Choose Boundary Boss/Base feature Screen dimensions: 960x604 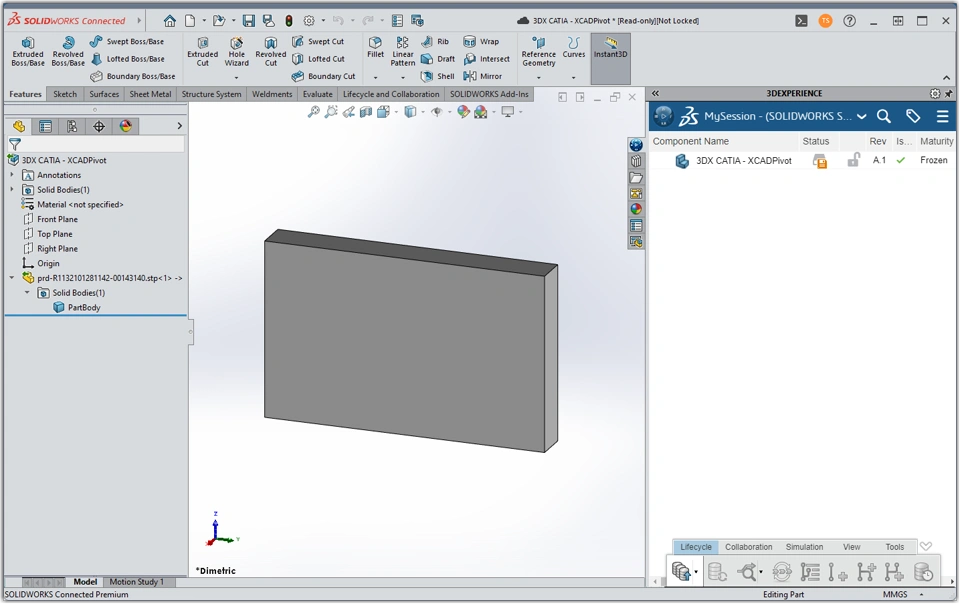[x=133, y=76]
